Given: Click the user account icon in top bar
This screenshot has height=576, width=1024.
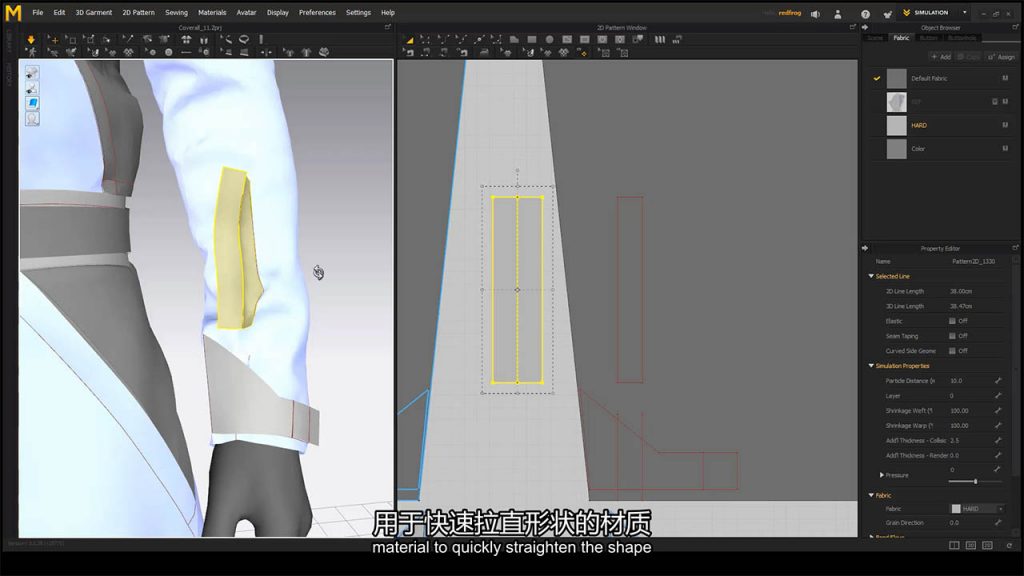Looking at the screenshot, I should 840,13.
